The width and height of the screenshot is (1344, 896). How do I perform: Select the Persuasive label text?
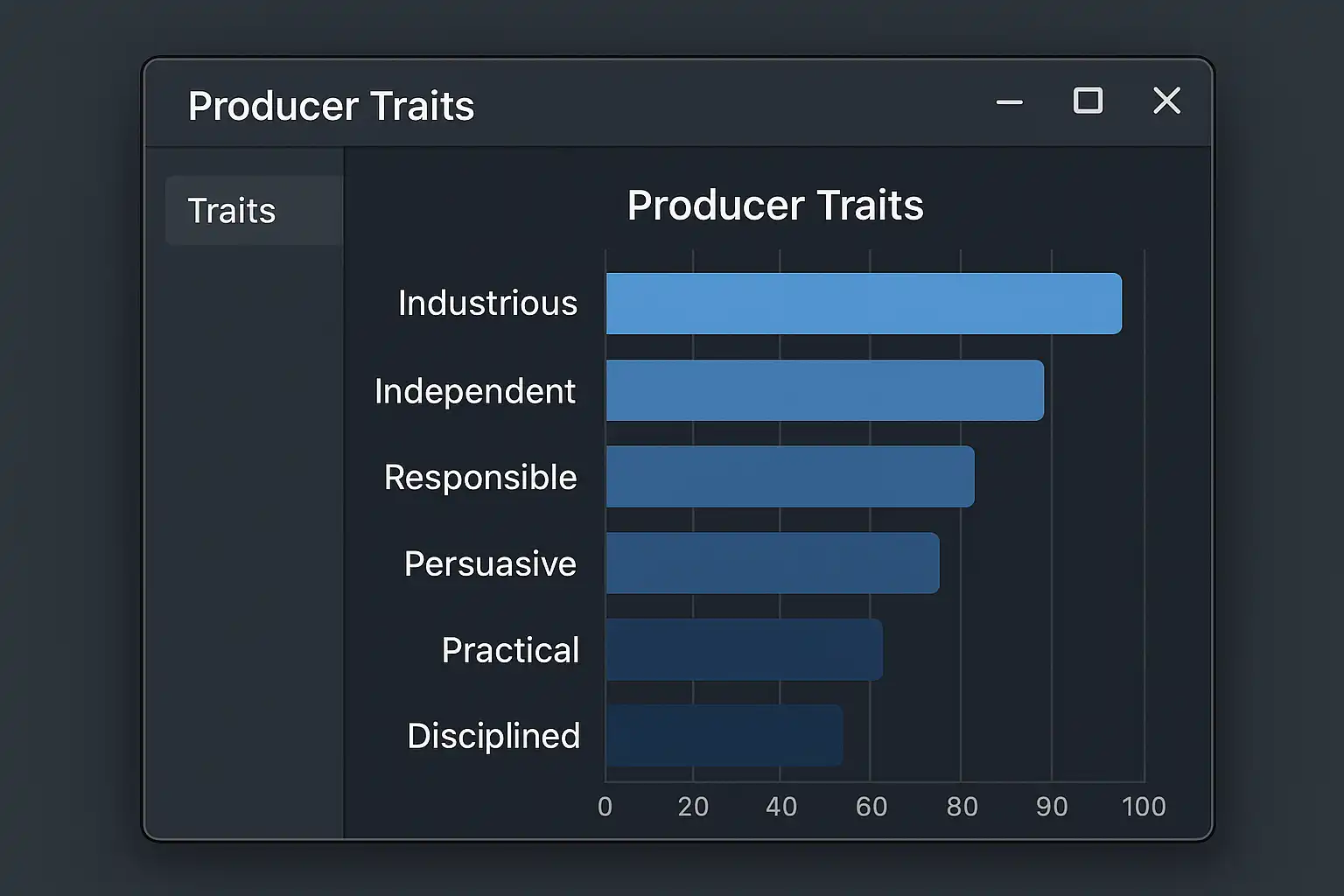[490, 564]
